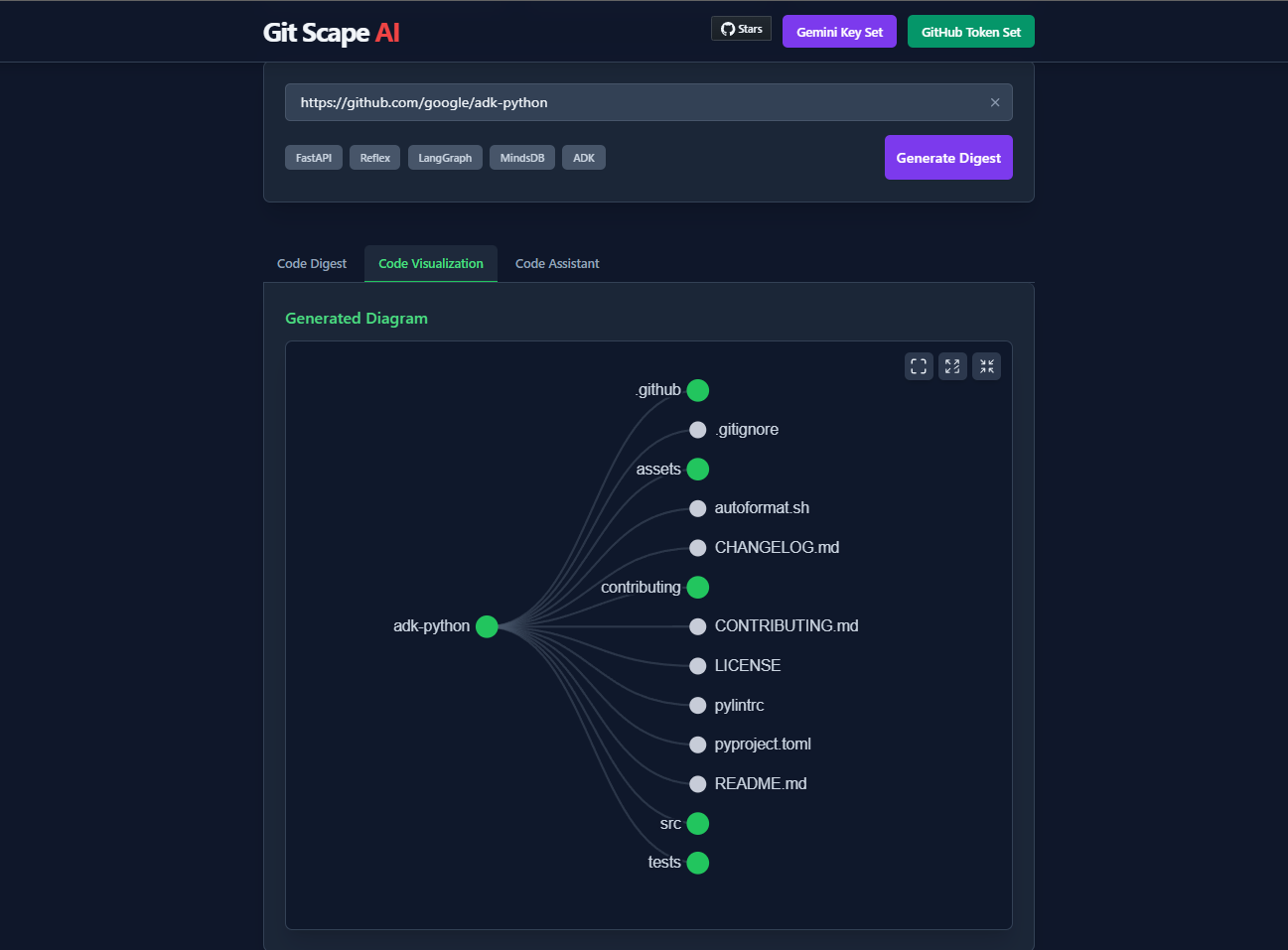
Task: Select the Reflex example chip
Action: pyautogui.click(x=374, y=158)
